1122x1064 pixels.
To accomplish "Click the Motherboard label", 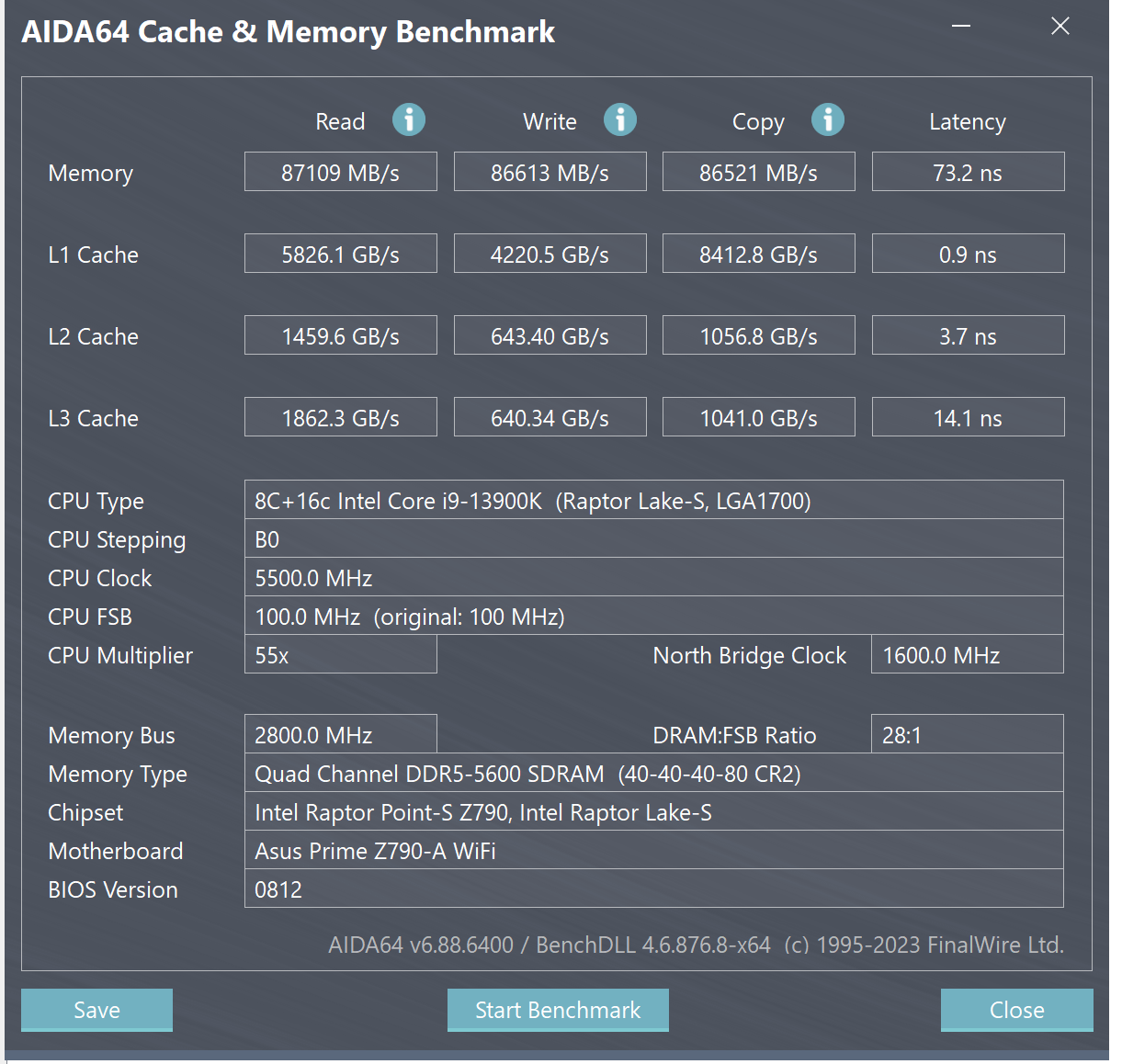I will (116, 851).
